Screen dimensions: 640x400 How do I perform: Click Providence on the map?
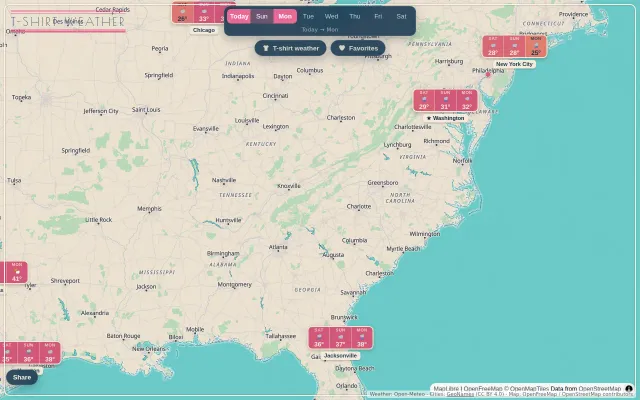tap(573, 14)
